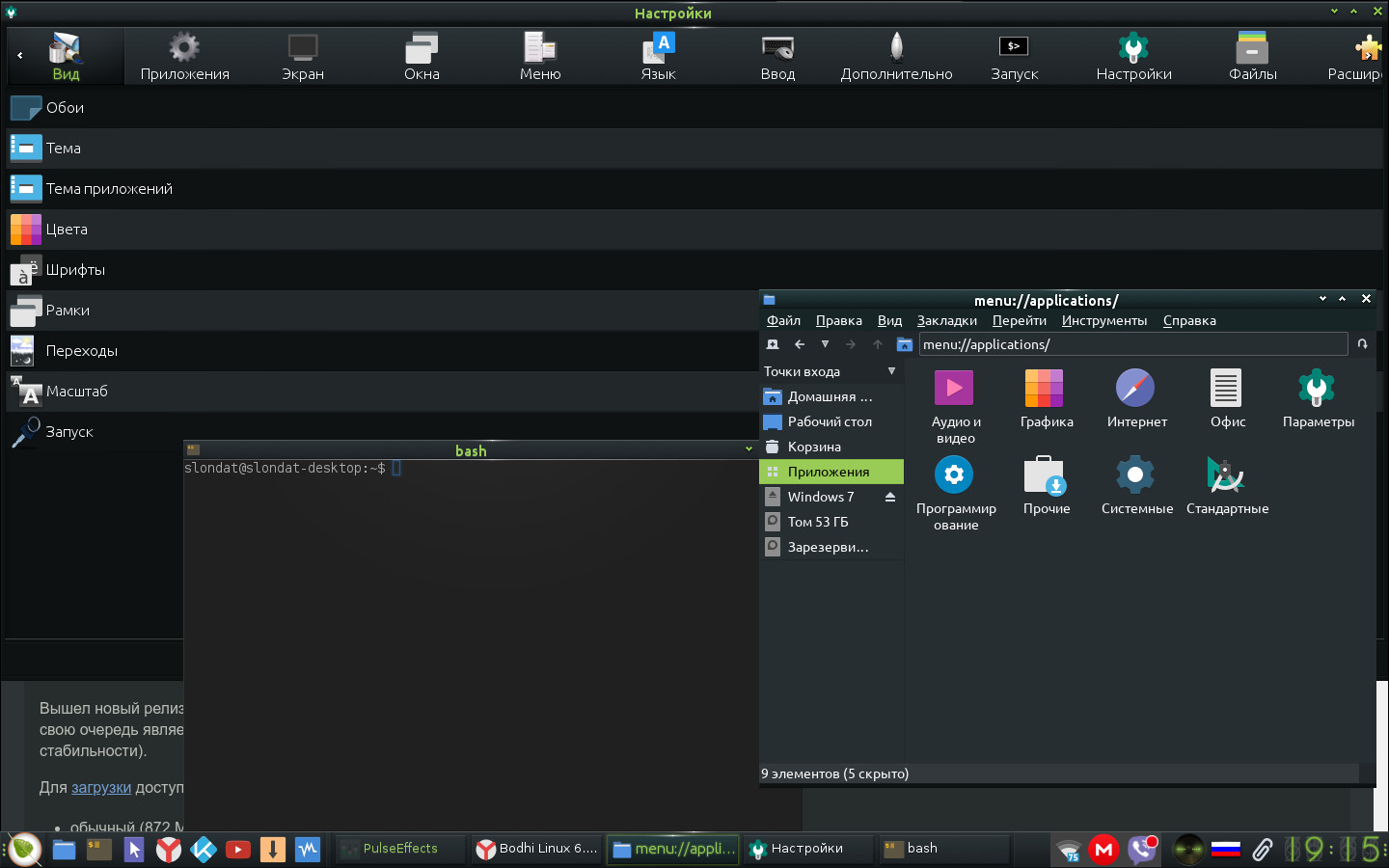Open the Запуск category in top toolbar
The width and height of the screenshot is (1389, 868).
1014,56
